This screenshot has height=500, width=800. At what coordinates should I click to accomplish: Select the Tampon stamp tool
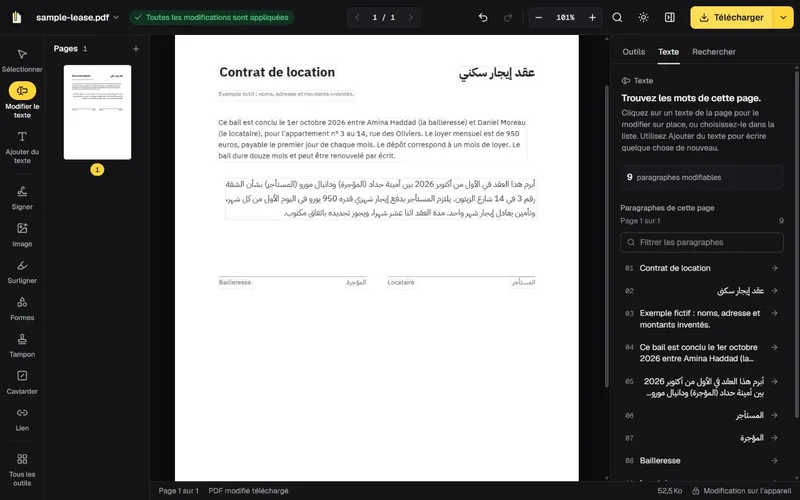coord(22,345)
